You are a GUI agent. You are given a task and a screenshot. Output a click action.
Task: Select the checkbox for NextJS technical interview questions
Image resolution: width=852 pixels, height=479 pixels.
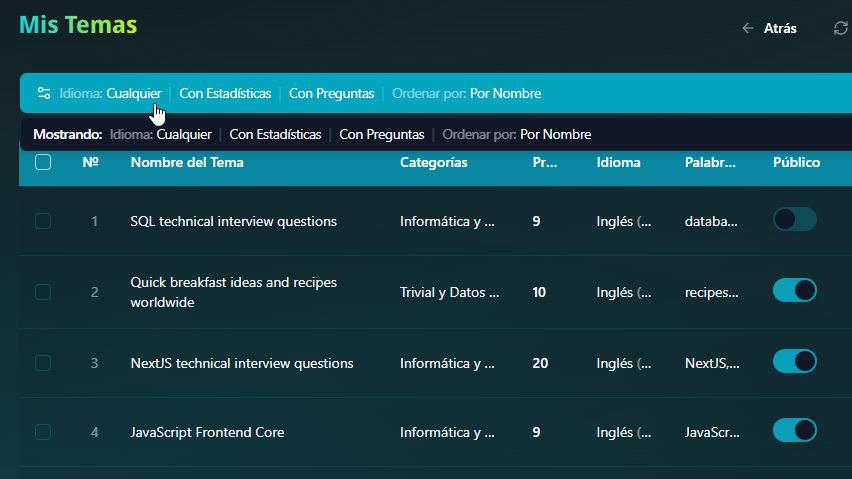point(43,363)
